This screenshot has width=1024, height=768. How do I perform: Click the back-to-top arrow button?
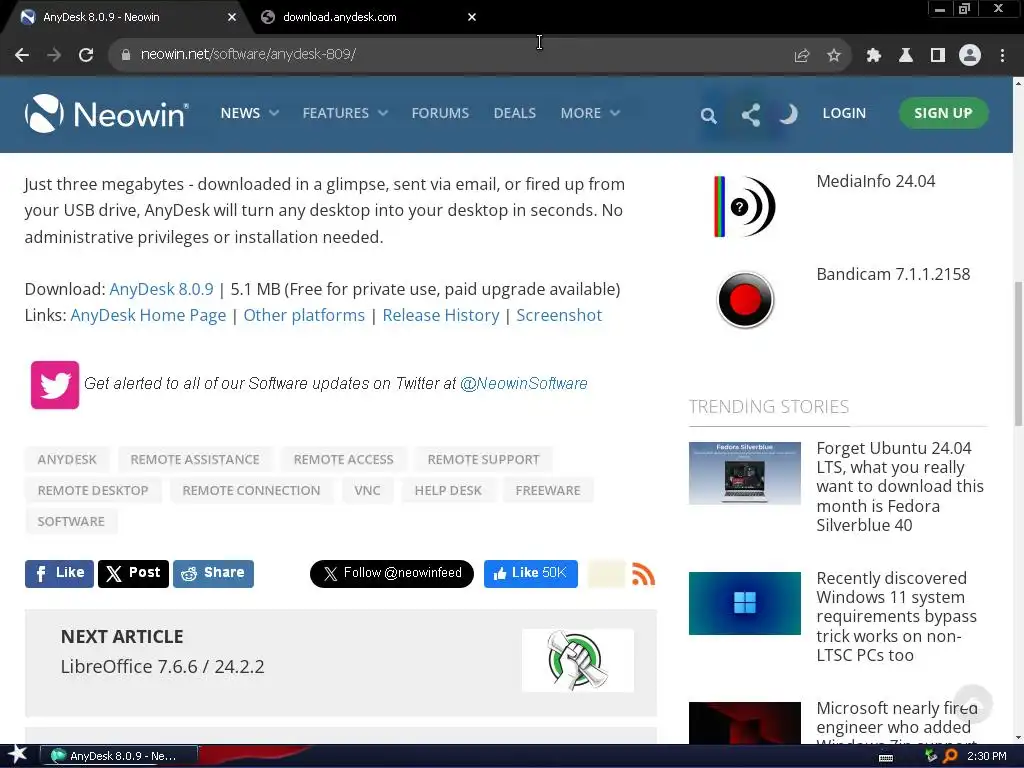(973, 704)
